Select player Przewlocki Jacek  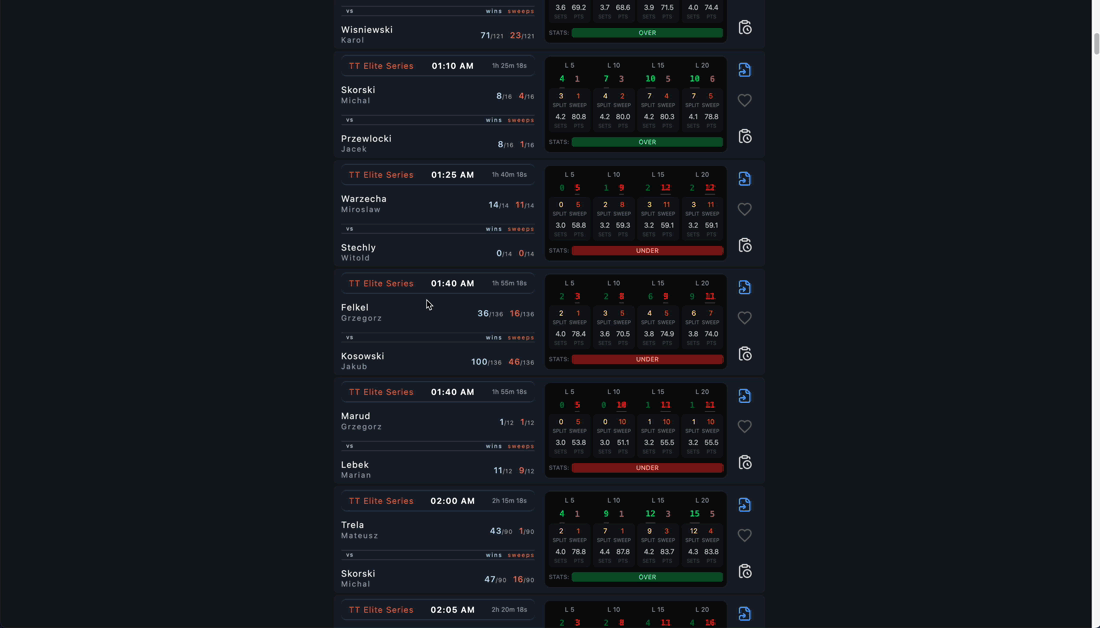[x=366, y=143]
